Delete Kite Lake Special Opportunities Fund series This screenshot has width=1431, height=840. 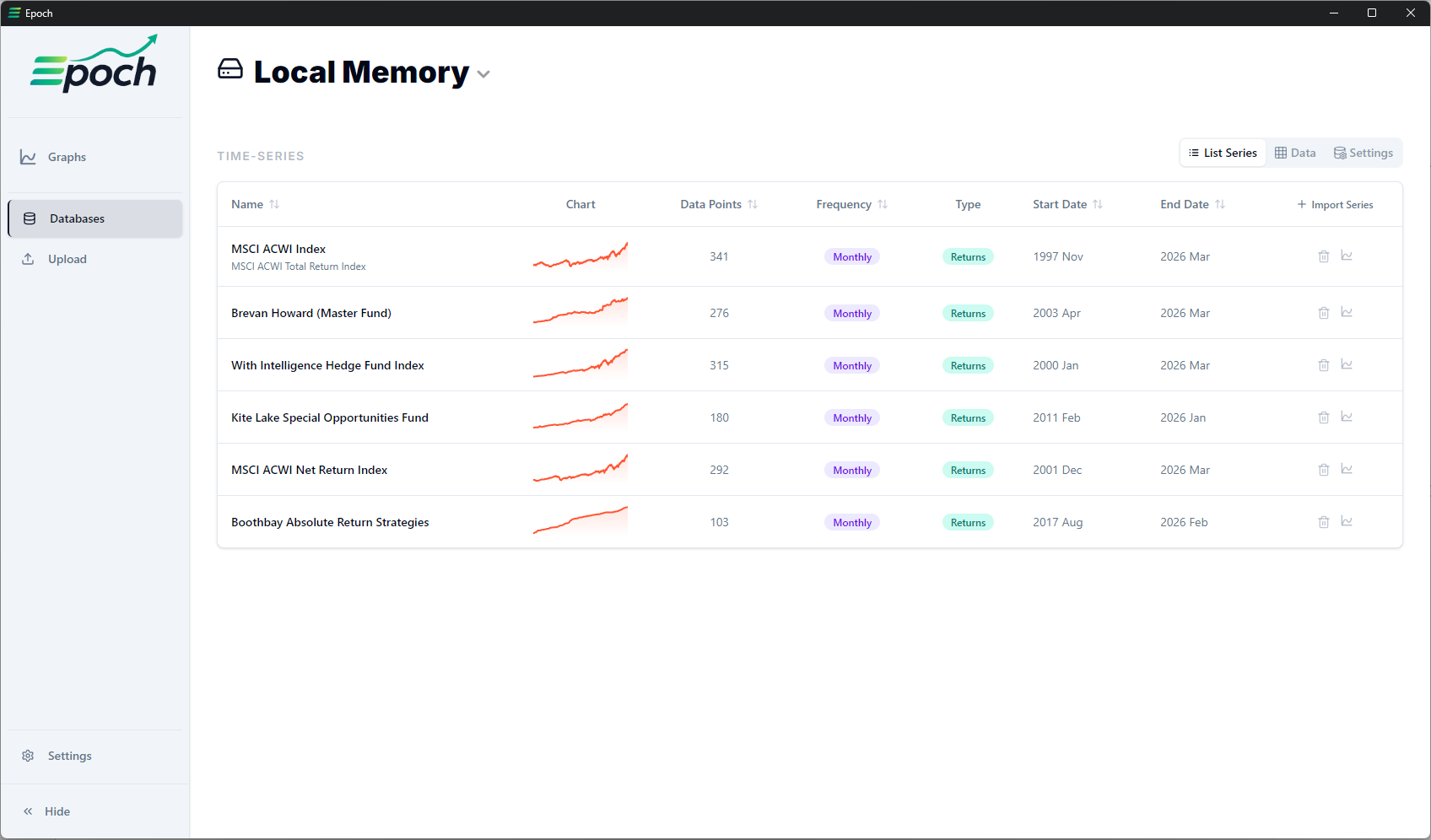[1324, 417]
